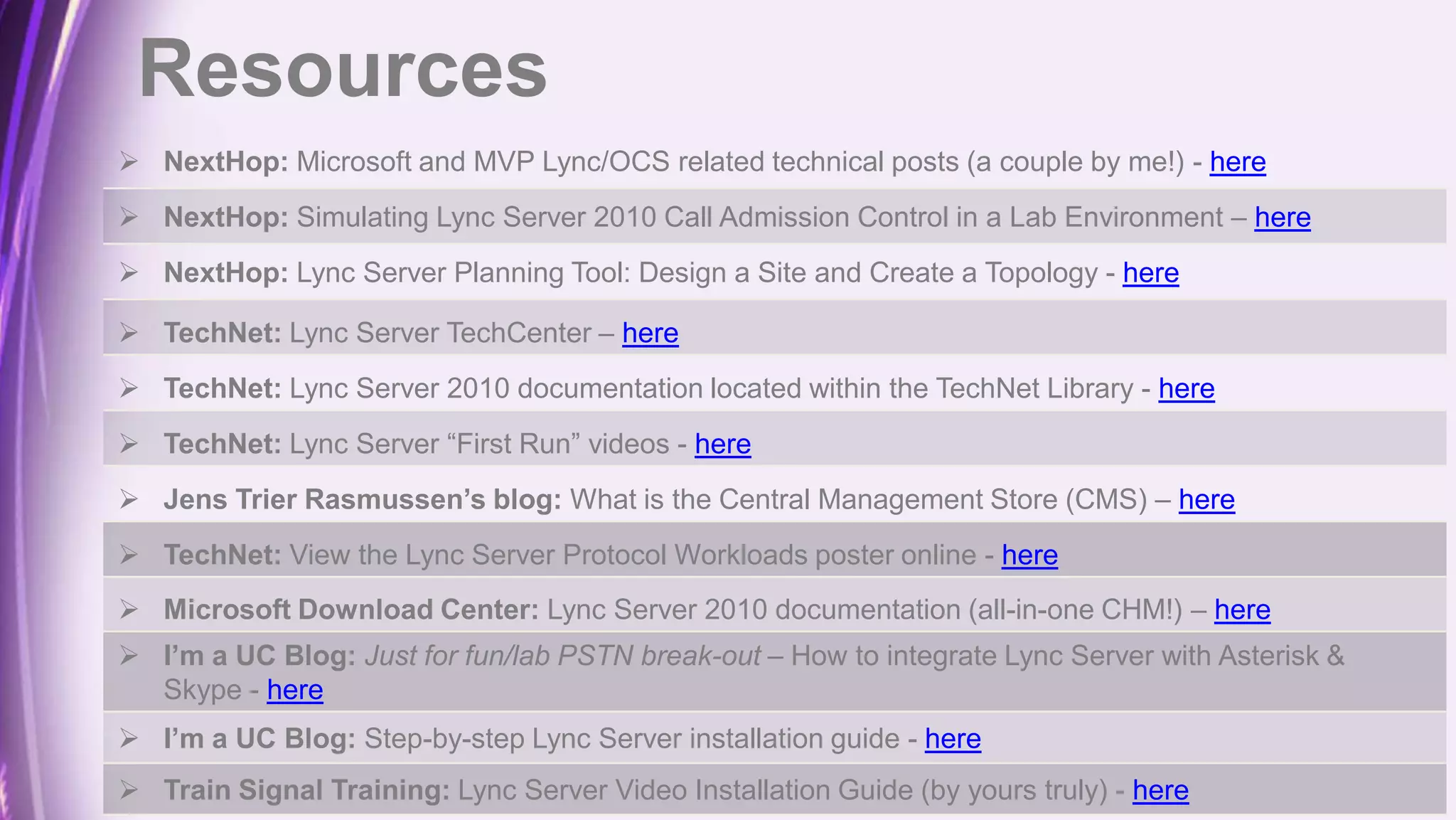
Task: Open the NextHop technical posts 'here' link
Action: (x=1237, y=162)
